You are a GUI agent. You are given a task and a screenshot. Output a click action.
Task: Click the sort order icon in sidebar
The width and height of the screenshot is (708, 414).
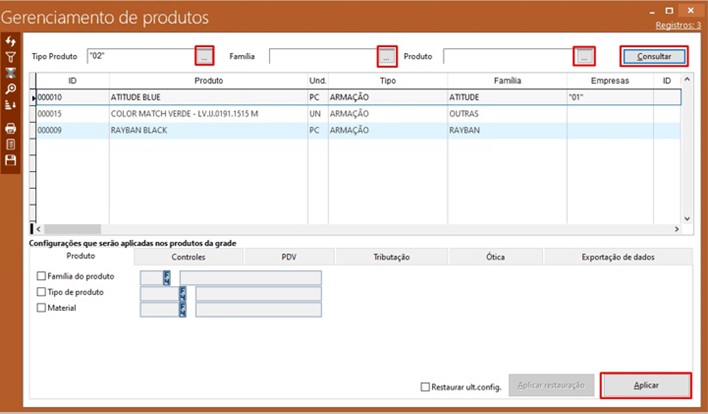[11, 104]
